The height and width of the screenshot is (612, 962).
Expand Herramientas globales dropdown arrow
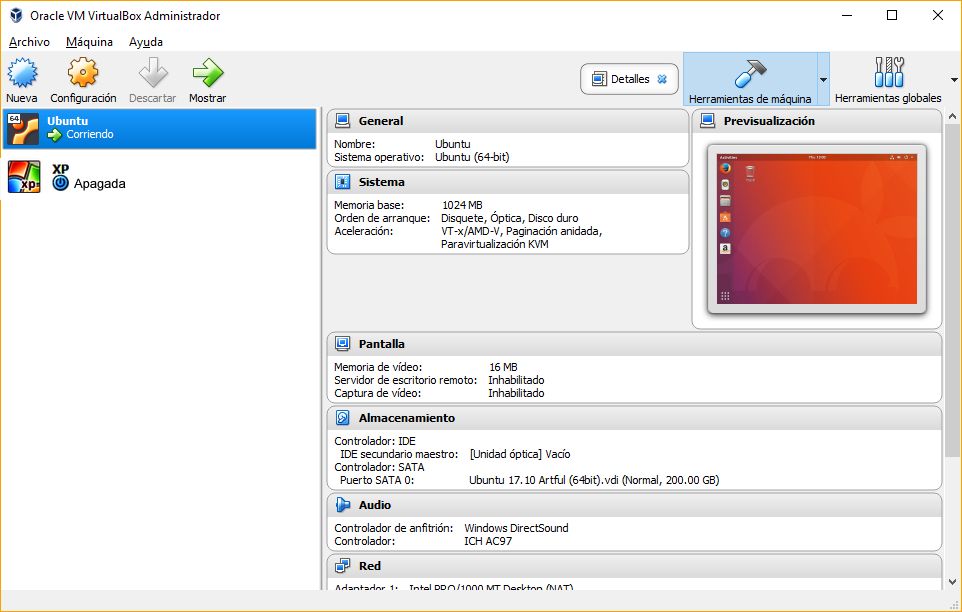tap(954, 80)
